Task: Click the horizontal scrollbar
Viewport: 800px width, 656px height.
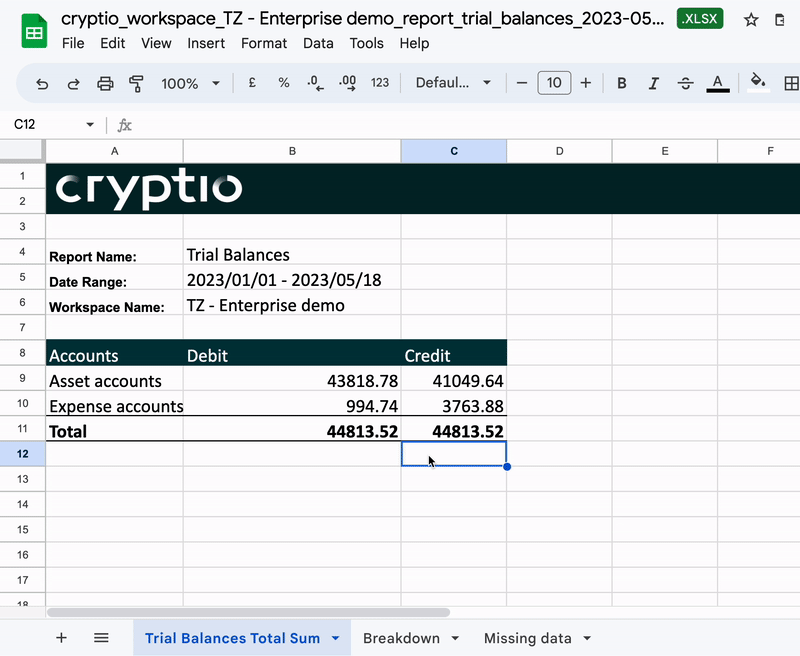Action: click(x=248, y=612)
